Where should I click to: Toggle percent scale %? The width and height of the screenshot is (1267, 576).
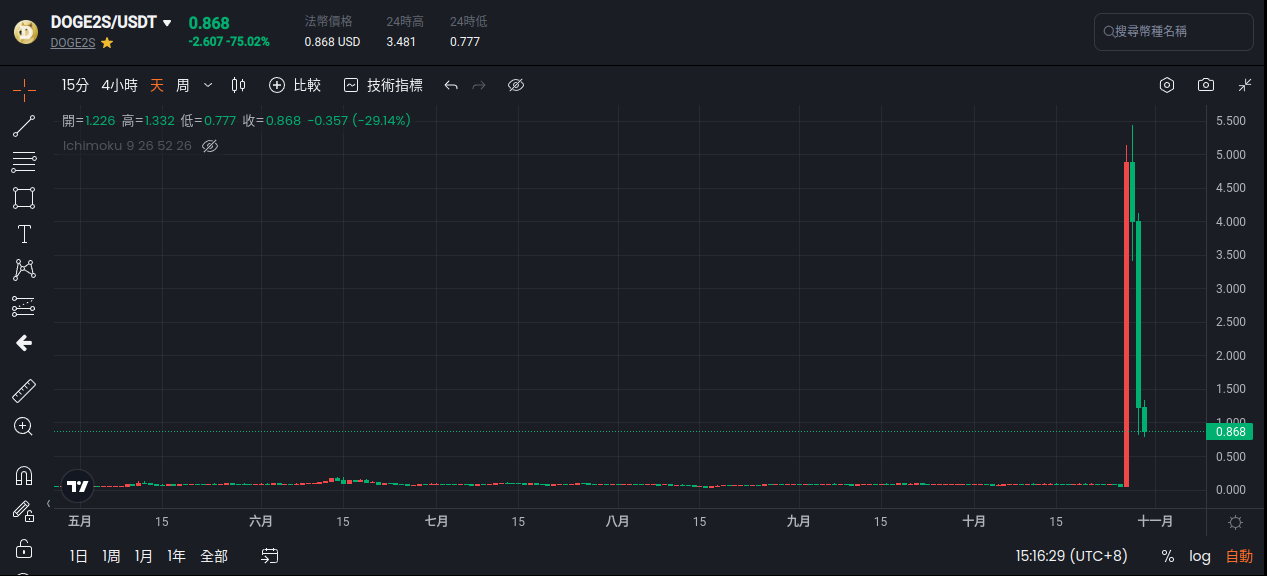click(1167, 556)
